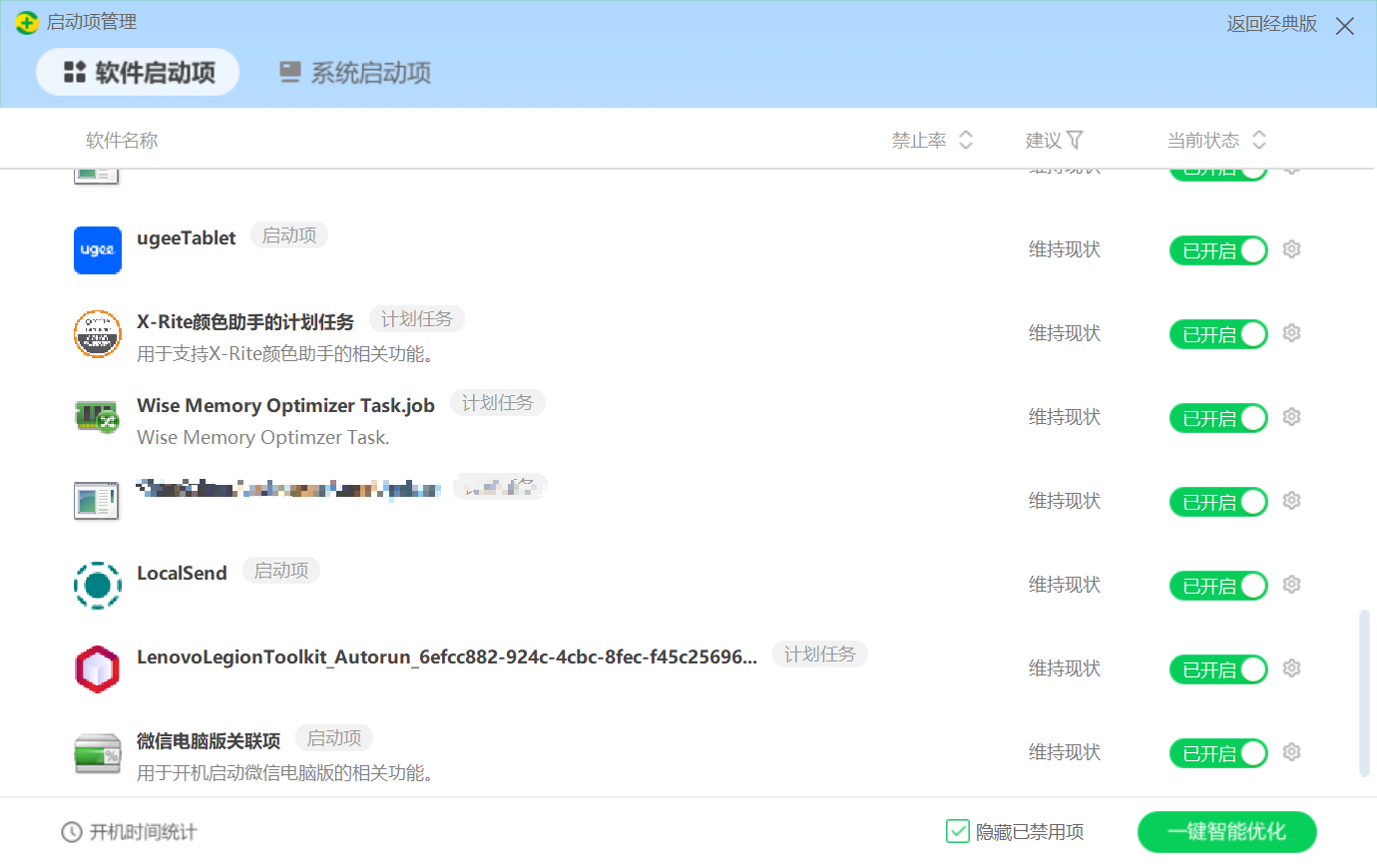Click the 启动项 tag beside LocalSend
The width and height of the screenshot is (1377, 868).
(281, 571)
